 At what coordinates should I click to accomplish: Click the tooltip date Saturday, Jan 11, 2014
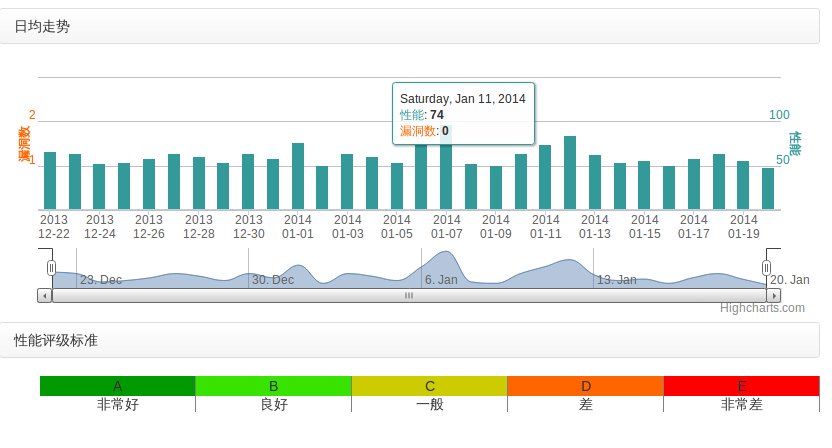coord(463,99)
